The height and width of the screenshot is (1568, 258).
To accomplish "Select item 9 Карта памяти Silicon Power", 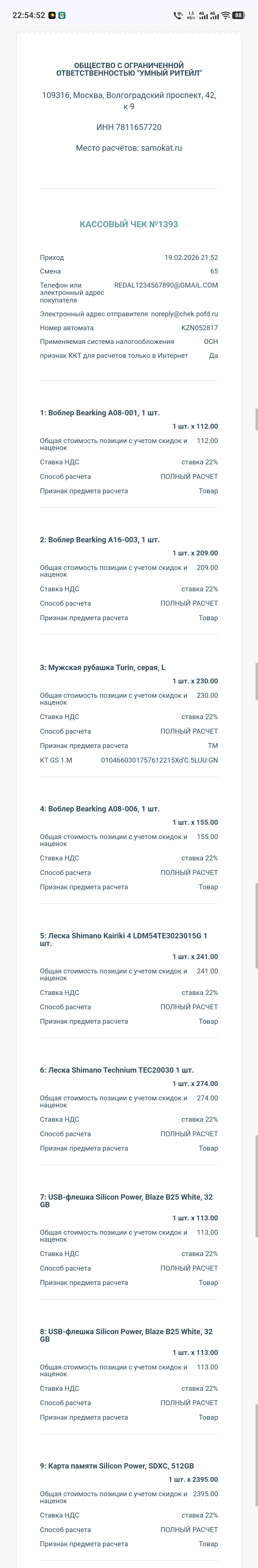I will [x=117, y=1466].
